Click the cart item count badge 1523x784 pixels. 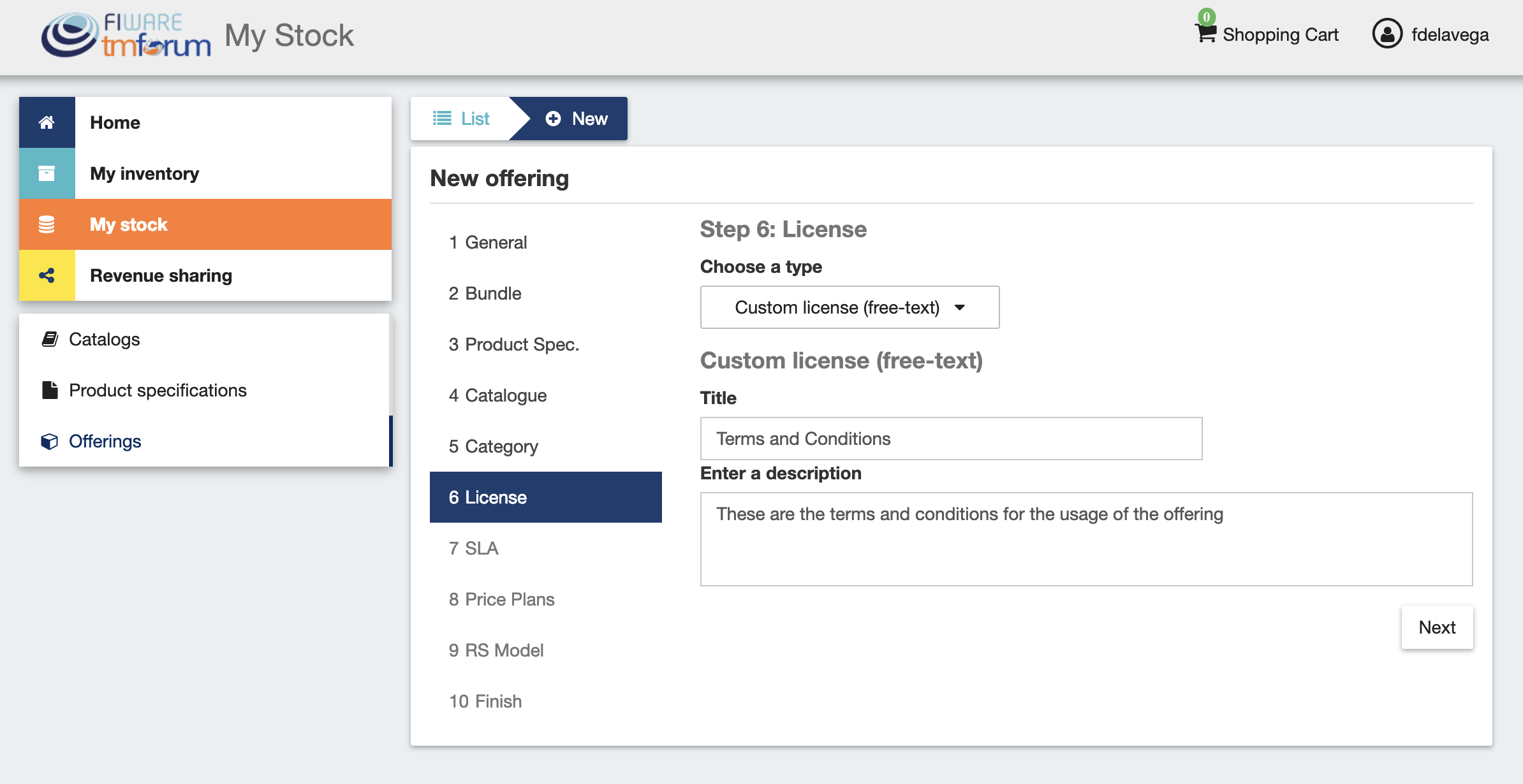(x=1207, y=17)
